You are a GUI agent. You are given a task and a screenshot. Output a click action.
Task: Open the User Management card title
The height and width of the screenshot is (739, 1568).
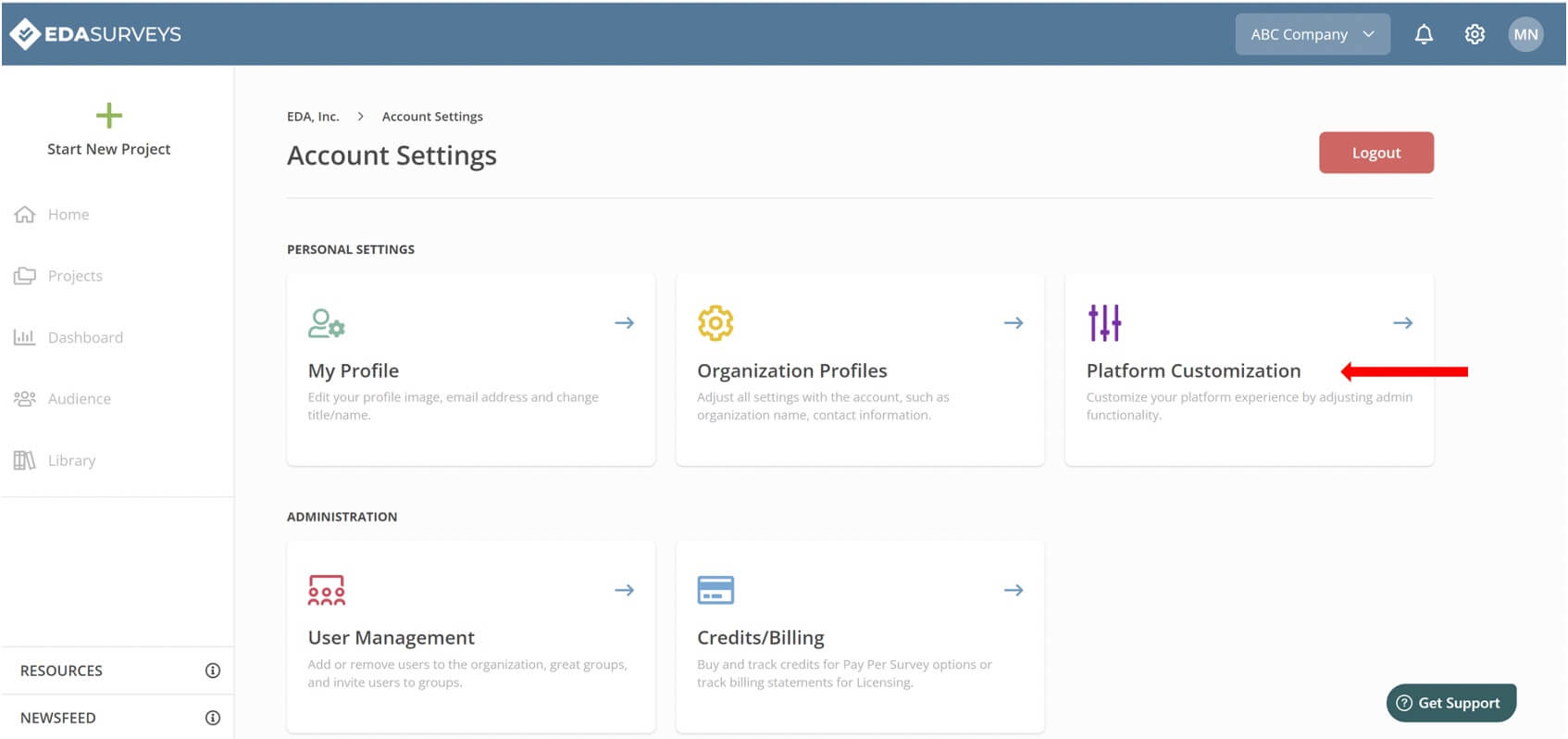[392, 637]
